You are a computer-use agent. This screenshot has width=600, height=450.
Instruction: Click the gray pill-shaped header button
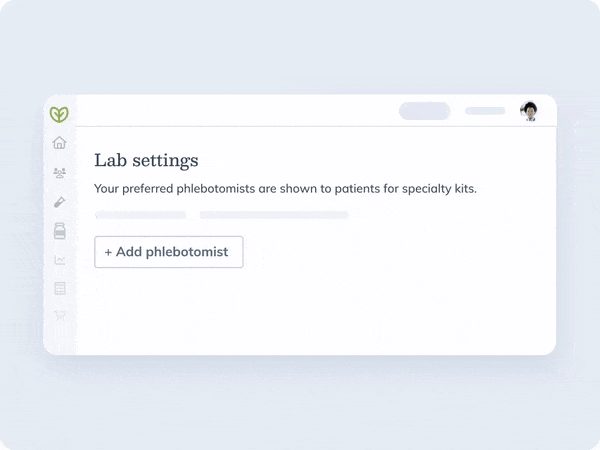[424, 111]
